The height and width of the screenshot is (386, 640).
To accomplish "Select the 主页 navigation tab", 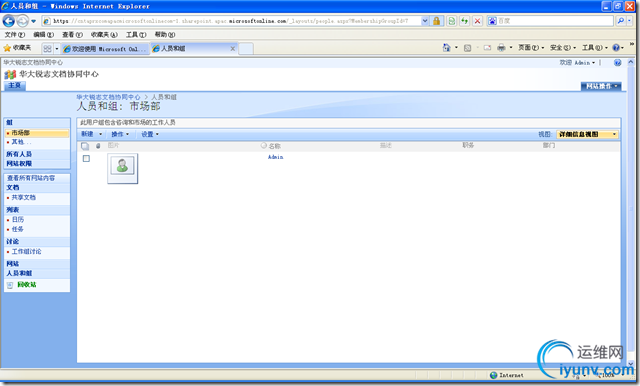I will [15, 85].
